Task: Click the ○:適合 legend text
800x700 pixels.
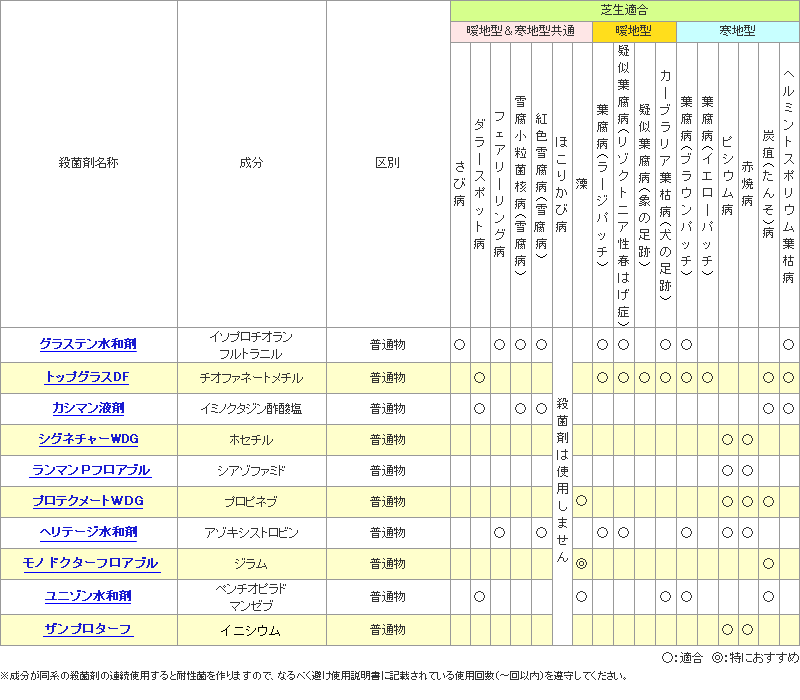Action: [x=682, y=658]
